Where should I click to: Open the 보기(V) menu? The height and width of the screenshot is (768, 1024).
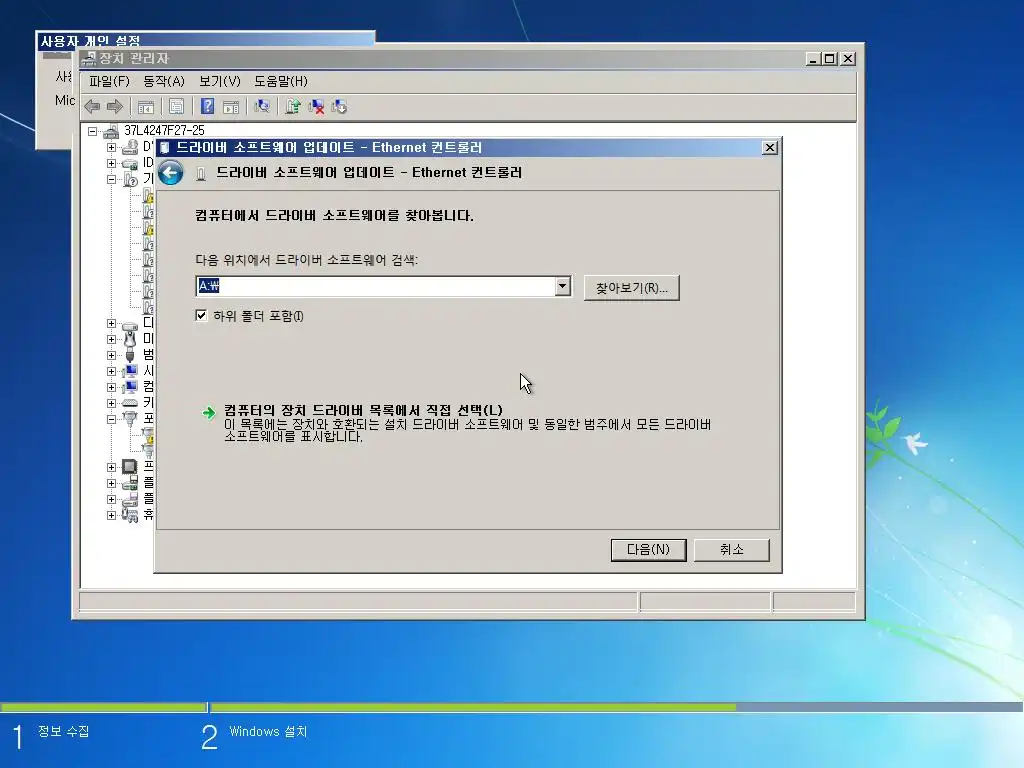(x=219, y=81)
